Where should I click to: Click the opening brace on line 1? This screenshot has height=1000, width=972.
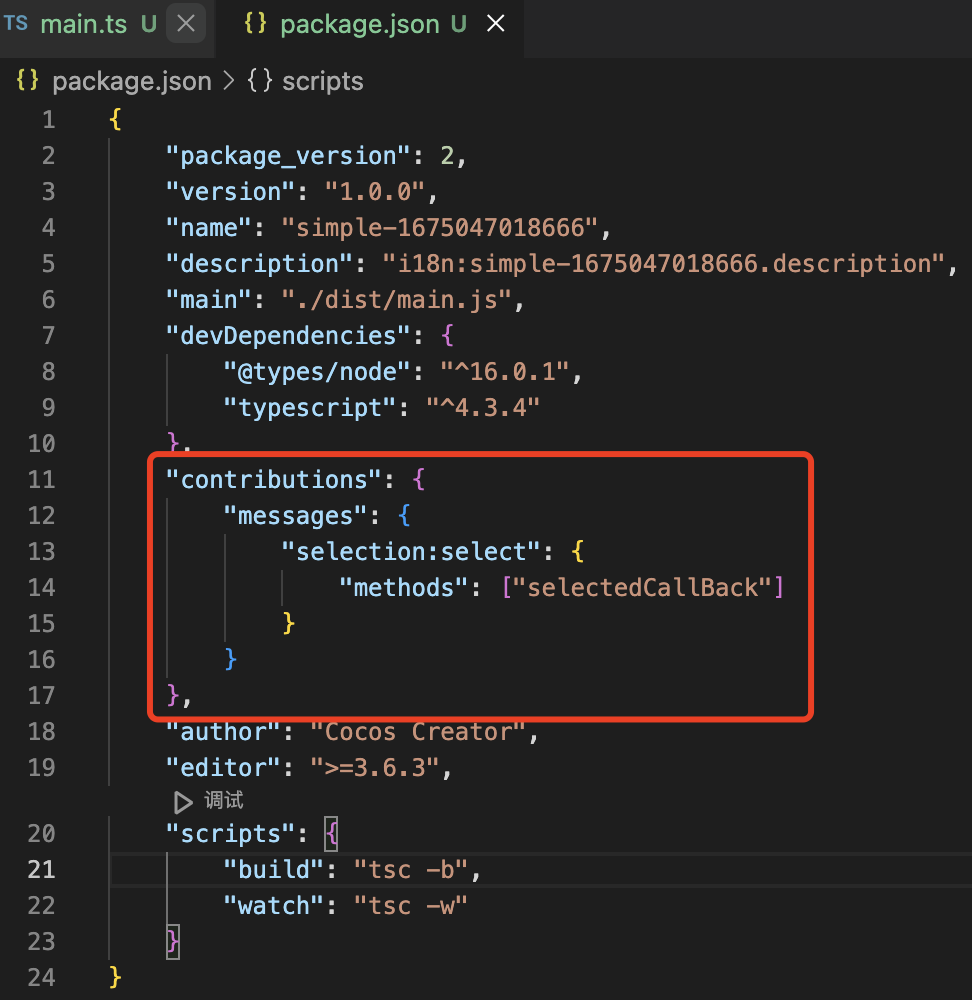[115, 119]
